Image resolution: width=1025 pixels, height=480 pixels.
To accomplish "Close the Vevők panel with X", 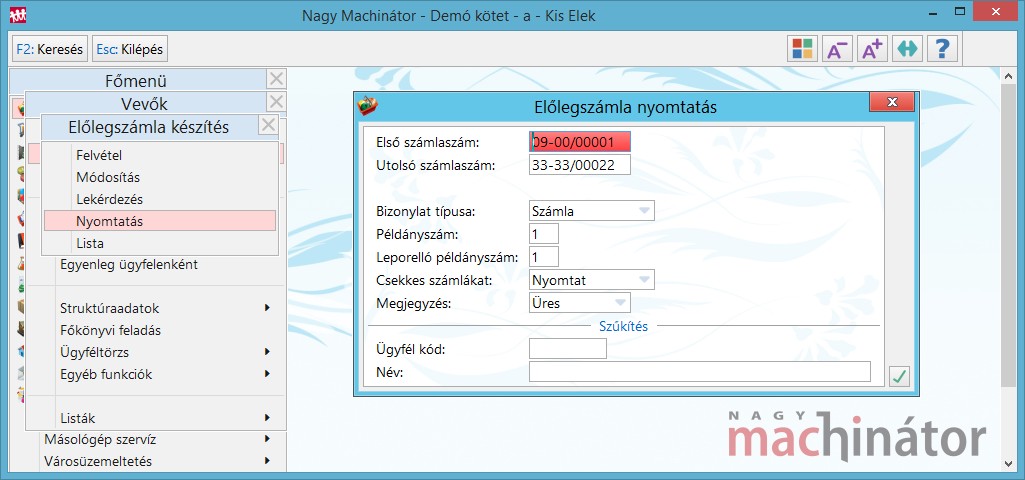I will pyautogui.click(x=277, y=102).
